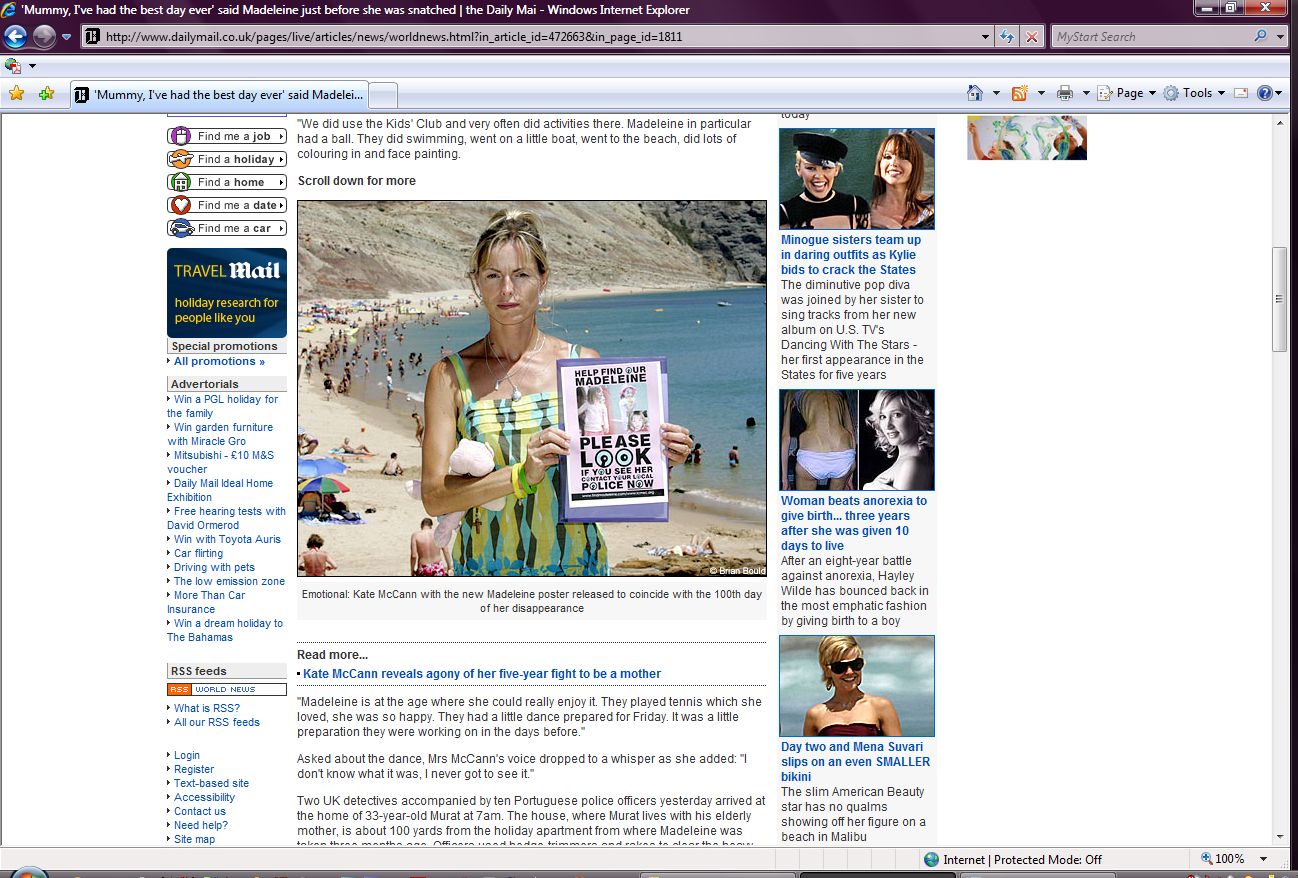
Task: Click the blue Help question mark icon
Action: tap(1265, 93)
